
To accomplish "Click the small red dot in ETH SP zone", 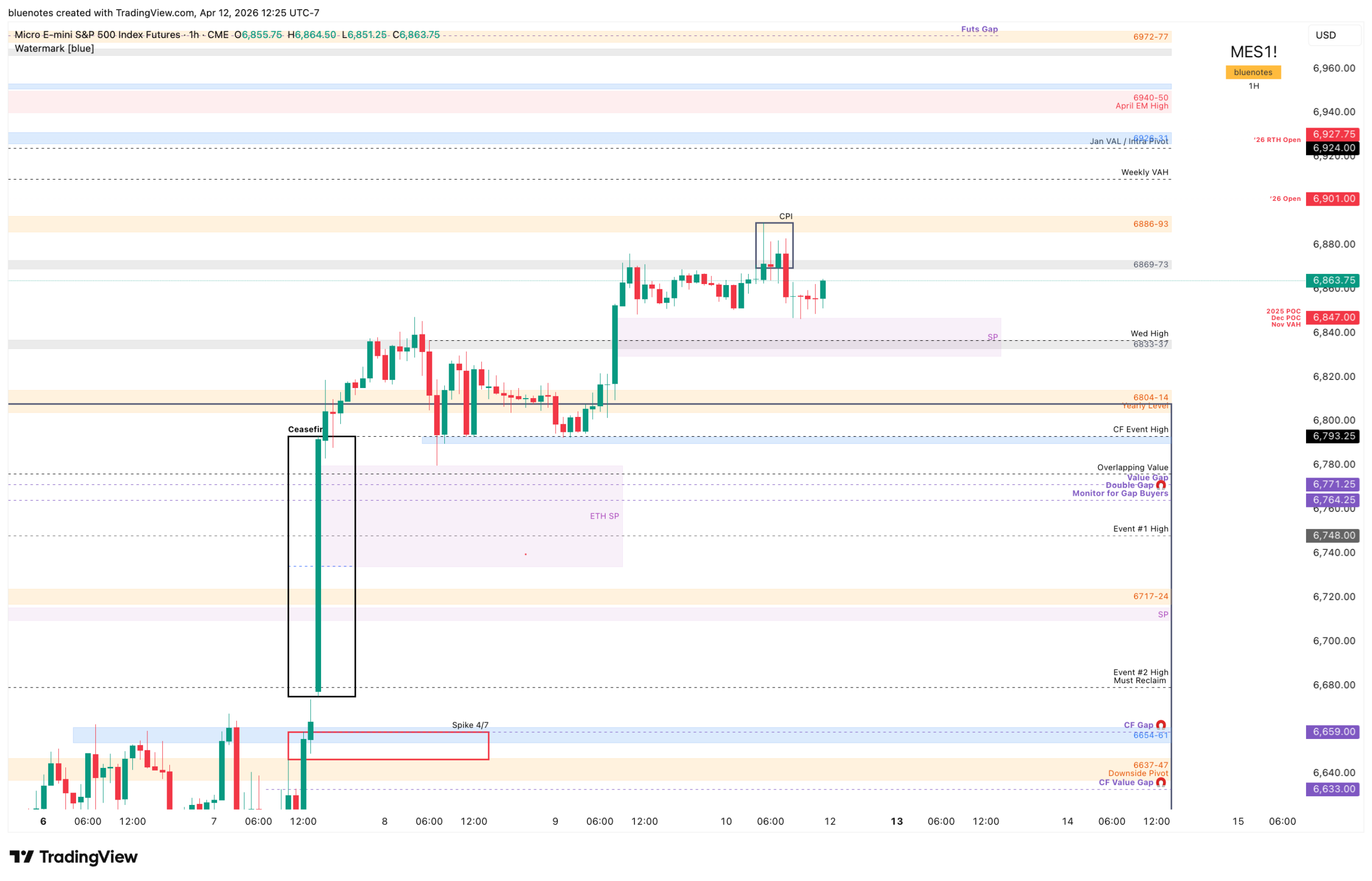I will 525,554.
